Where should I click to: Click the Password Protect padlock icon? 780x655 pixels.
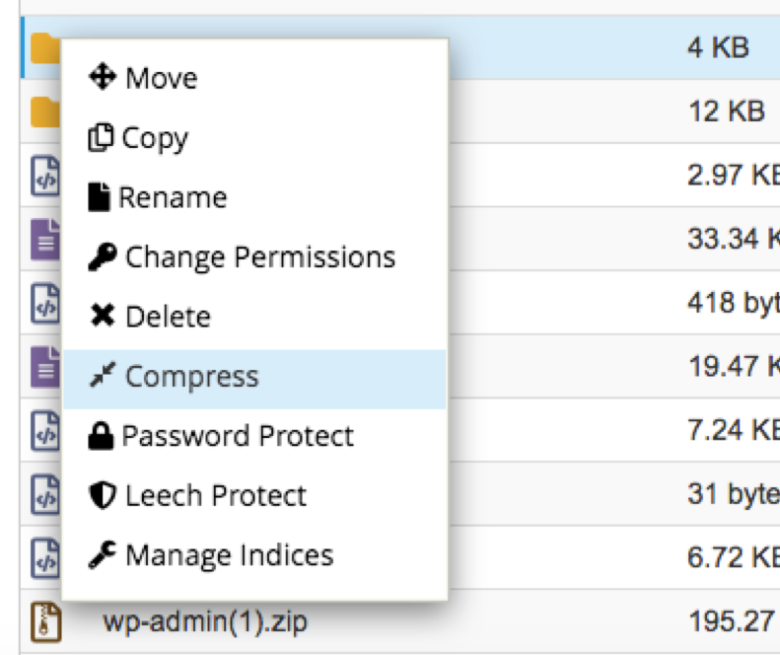click(x=100, y=436)
